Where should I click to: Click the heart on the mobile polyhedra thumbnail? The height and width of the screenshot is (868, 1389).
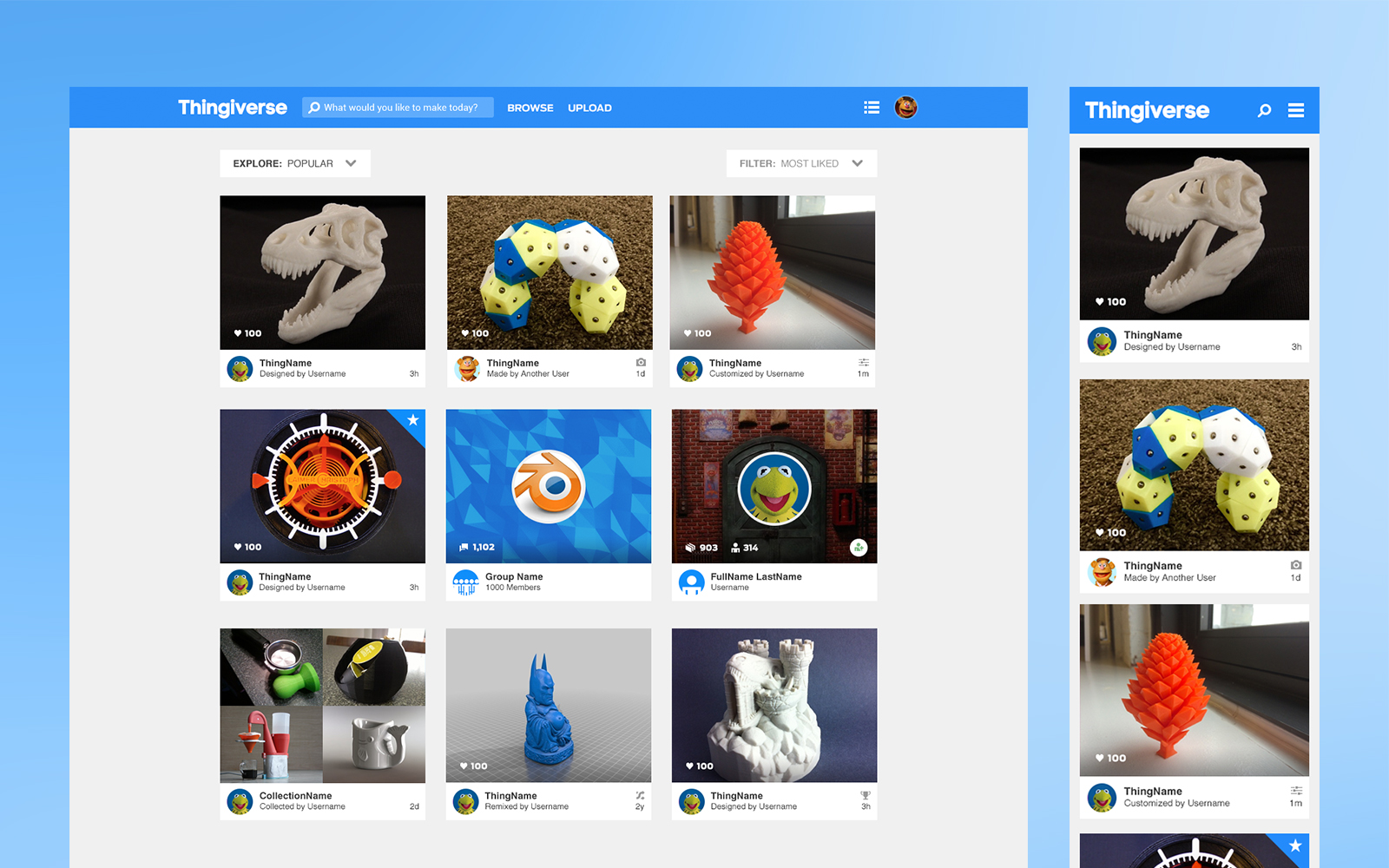1099,533
